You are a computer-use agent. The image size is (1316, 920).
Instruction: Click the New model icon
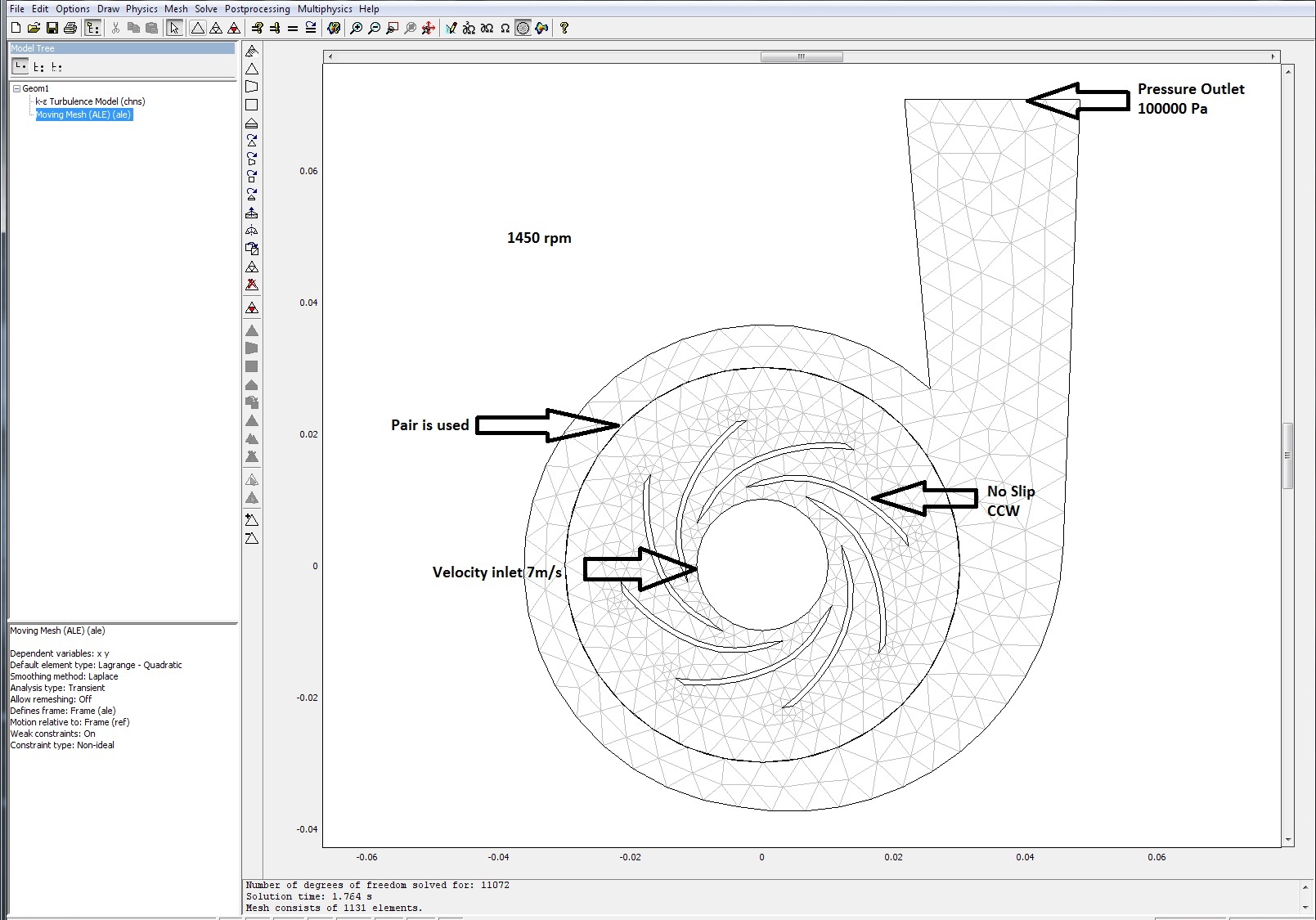point(16,28)
